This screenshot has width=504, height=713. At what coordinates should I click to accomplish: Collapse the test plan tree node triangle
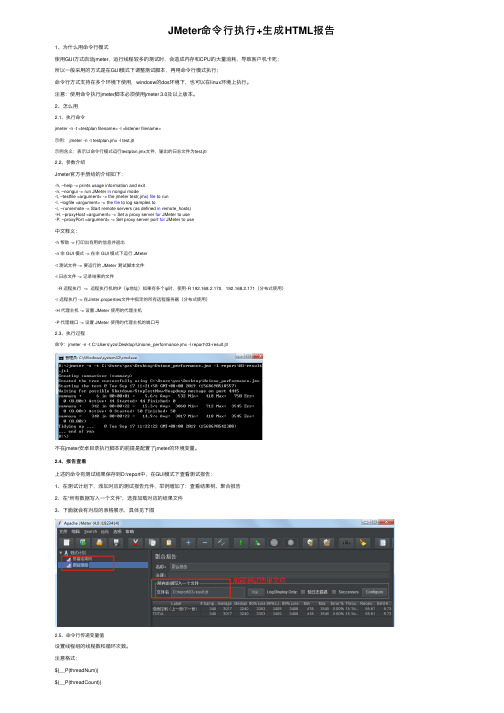(x=60, y=552)
